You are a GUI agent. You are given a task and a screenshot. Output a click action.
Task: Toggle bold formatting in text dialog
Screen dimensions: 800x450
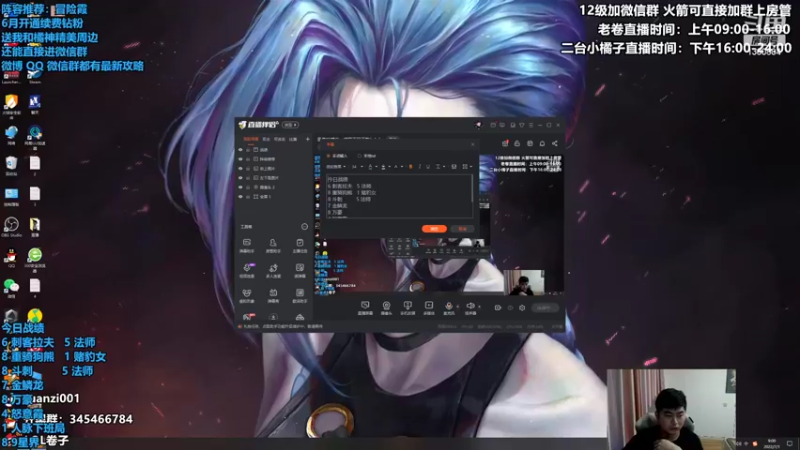click(410, 166)
